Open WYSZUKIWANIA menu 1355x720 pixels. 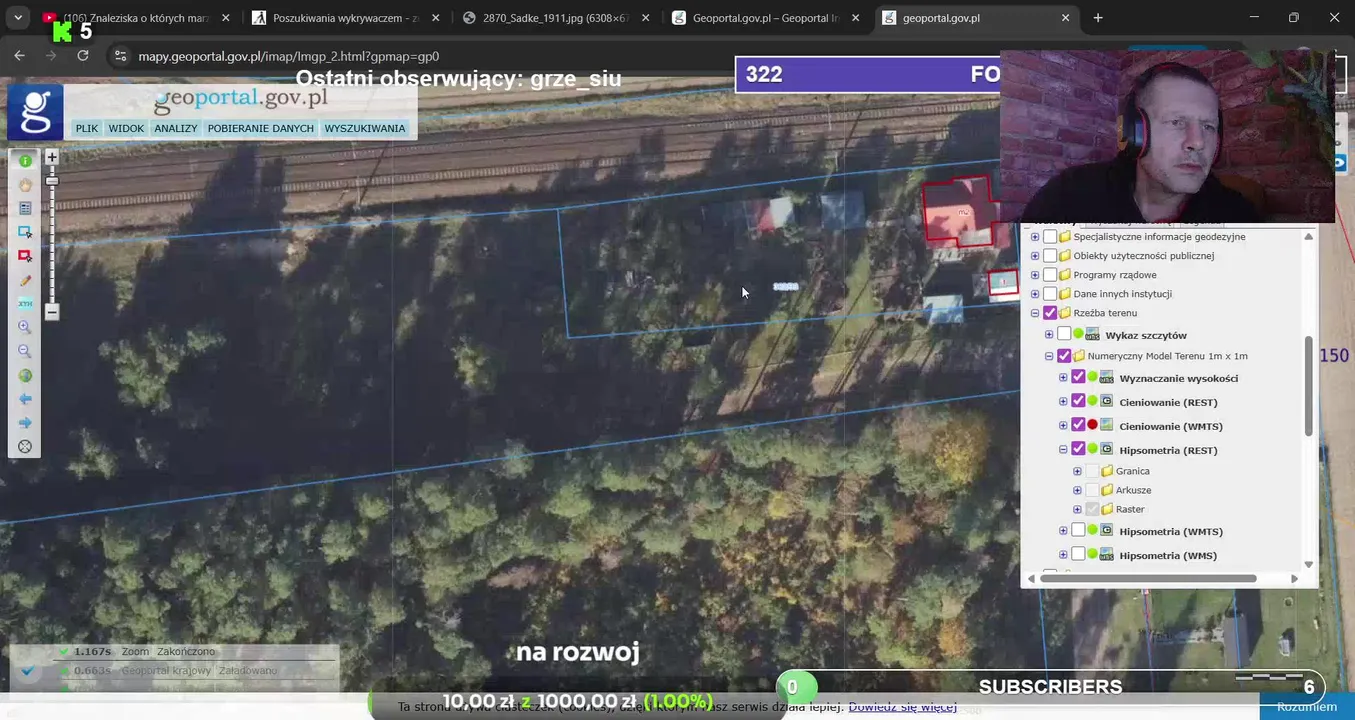[365, 128]
